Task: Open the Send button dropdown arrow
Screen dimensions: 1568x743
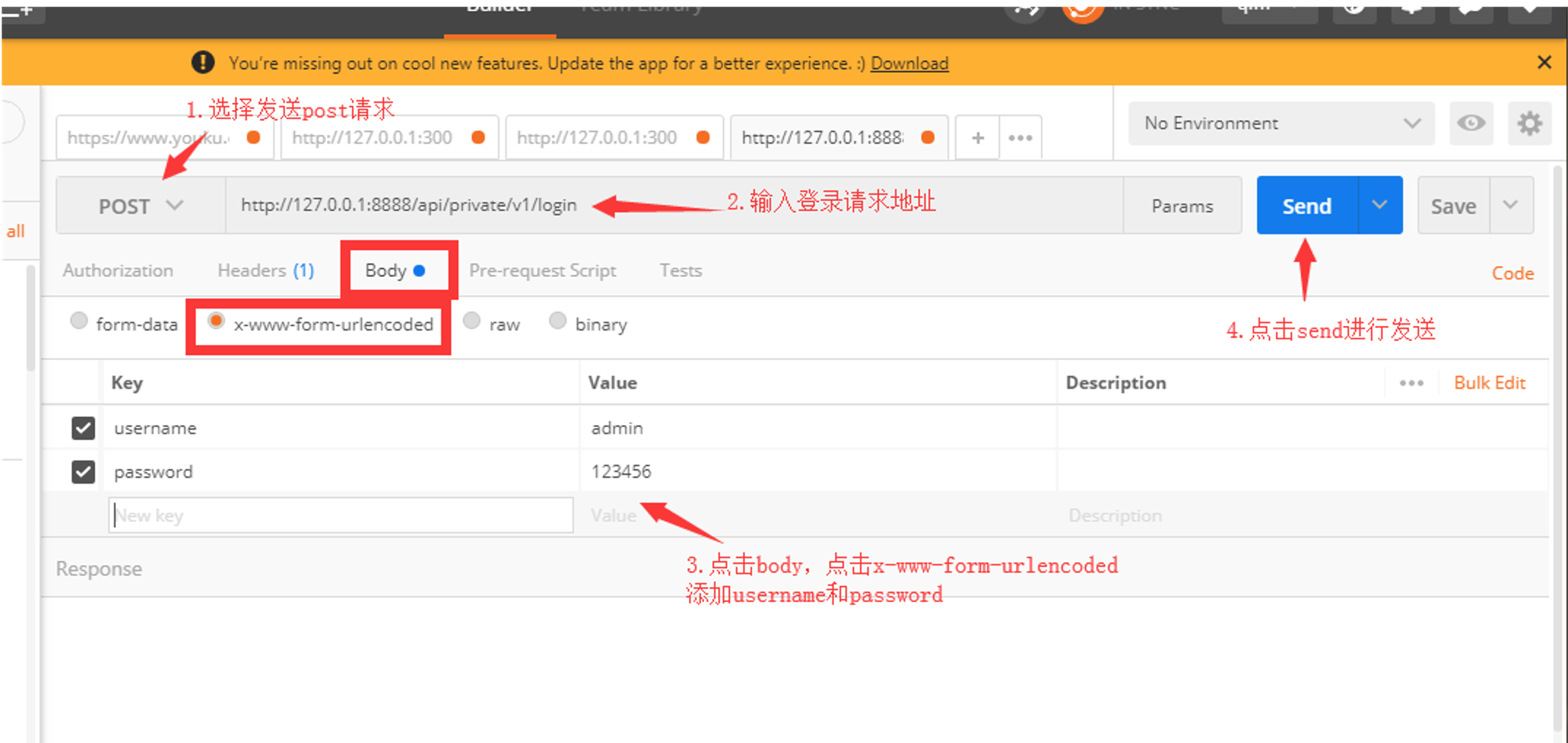Action: (x=1380, y=205)
